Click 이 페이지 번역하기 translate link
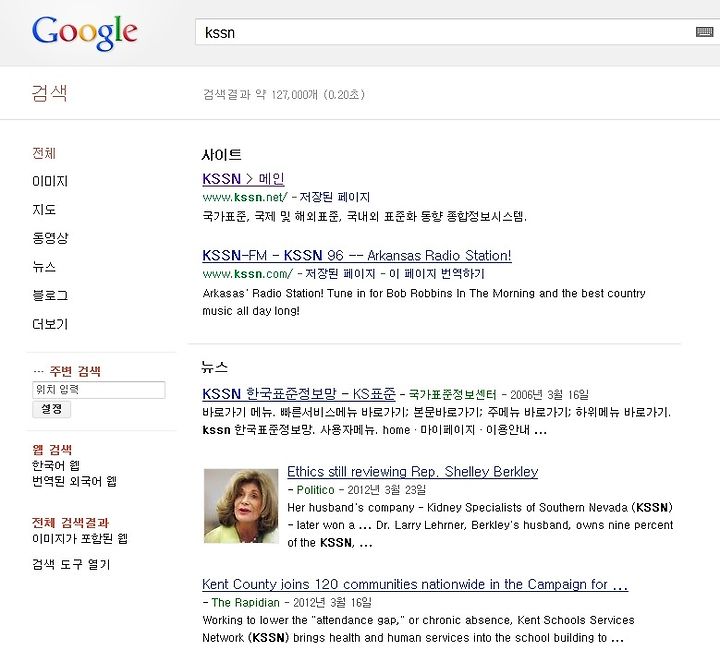720x662 pixels. click(x=437, y=274)
